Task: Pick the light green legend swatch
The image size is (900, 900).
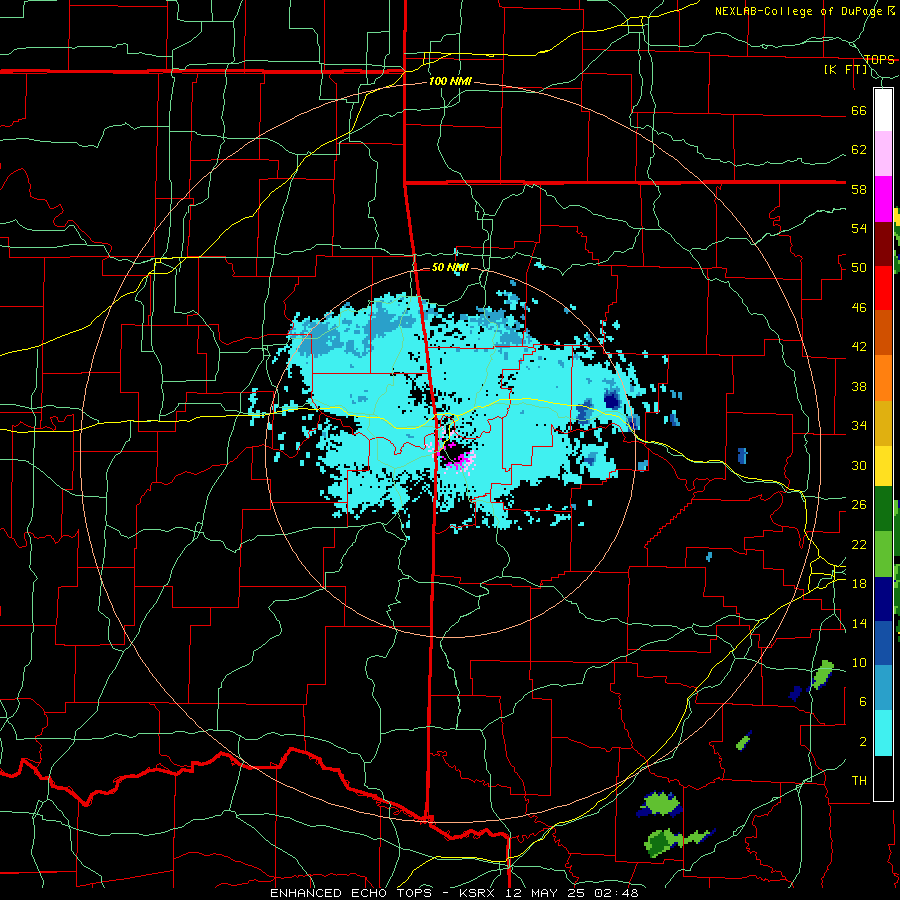Action: tap(883, 554)
